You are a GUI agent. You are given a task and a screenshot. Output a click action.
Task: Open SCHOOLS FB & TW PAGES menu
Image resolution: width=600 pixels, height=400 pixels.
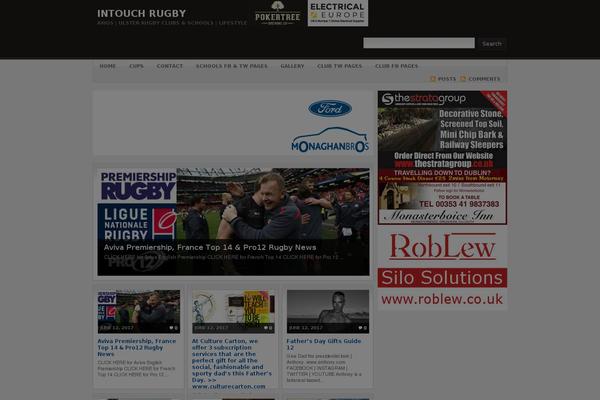tap(232, 66)
